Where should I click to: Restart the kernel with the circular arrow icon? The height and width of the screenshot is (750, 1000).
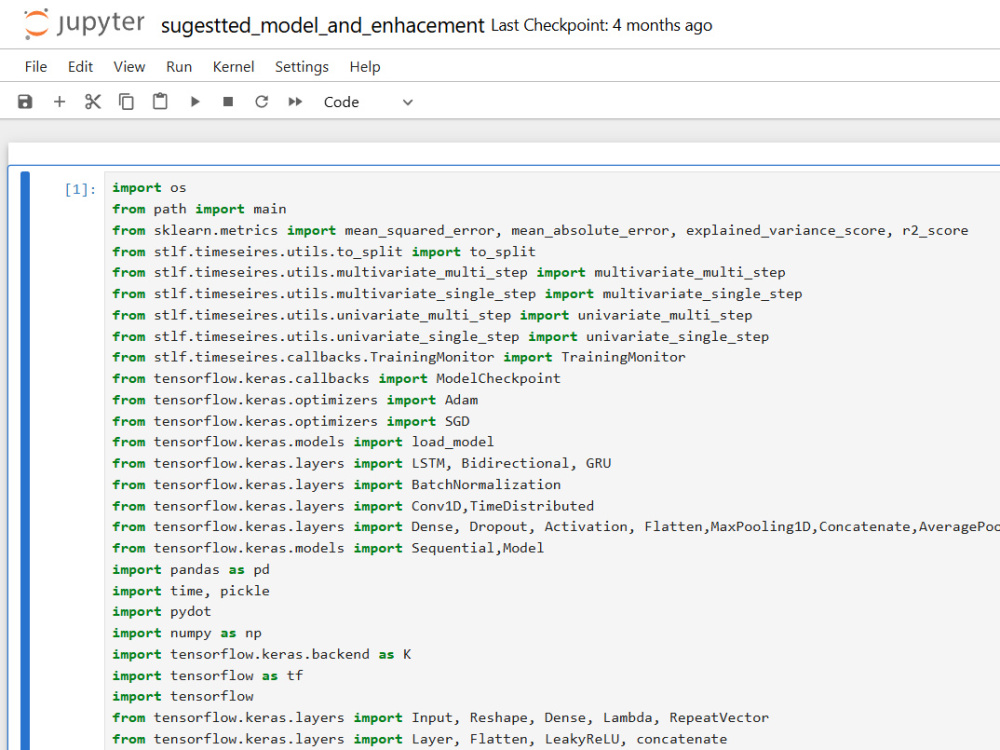pyautogui.click(x=261, y=102)
